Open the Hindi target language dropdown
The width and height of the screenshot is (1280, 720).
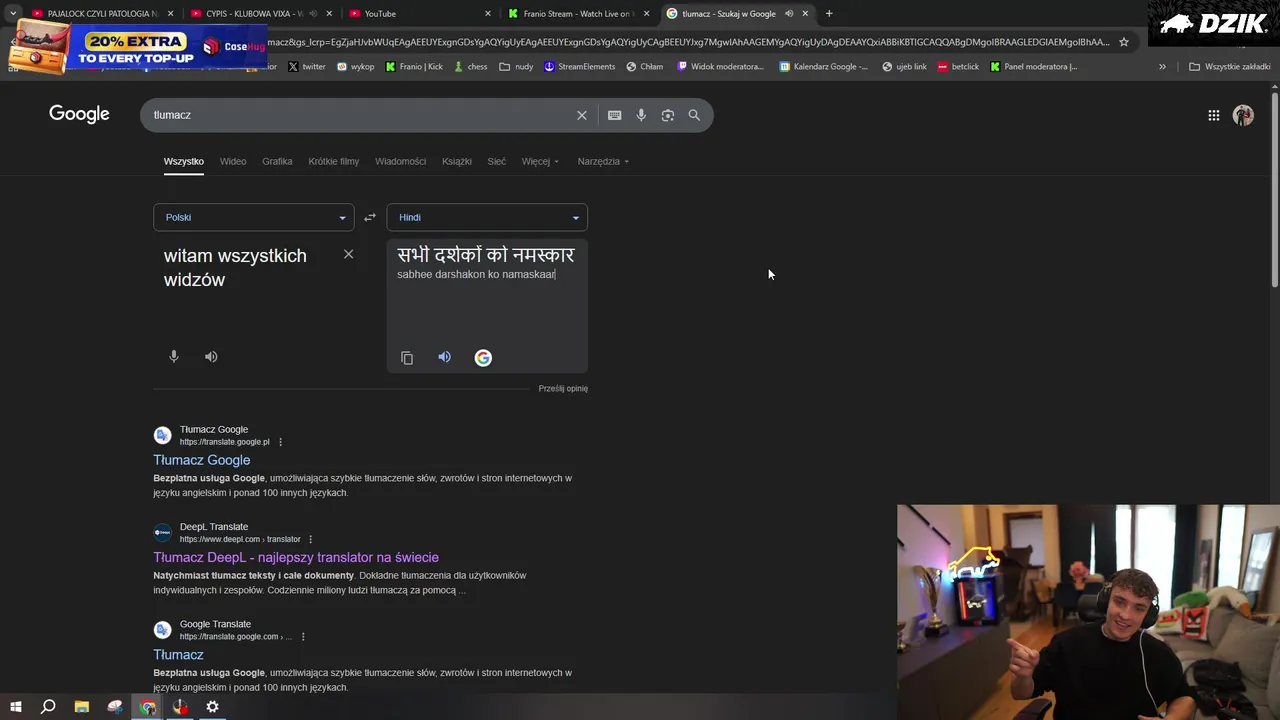tap(487, 217)
